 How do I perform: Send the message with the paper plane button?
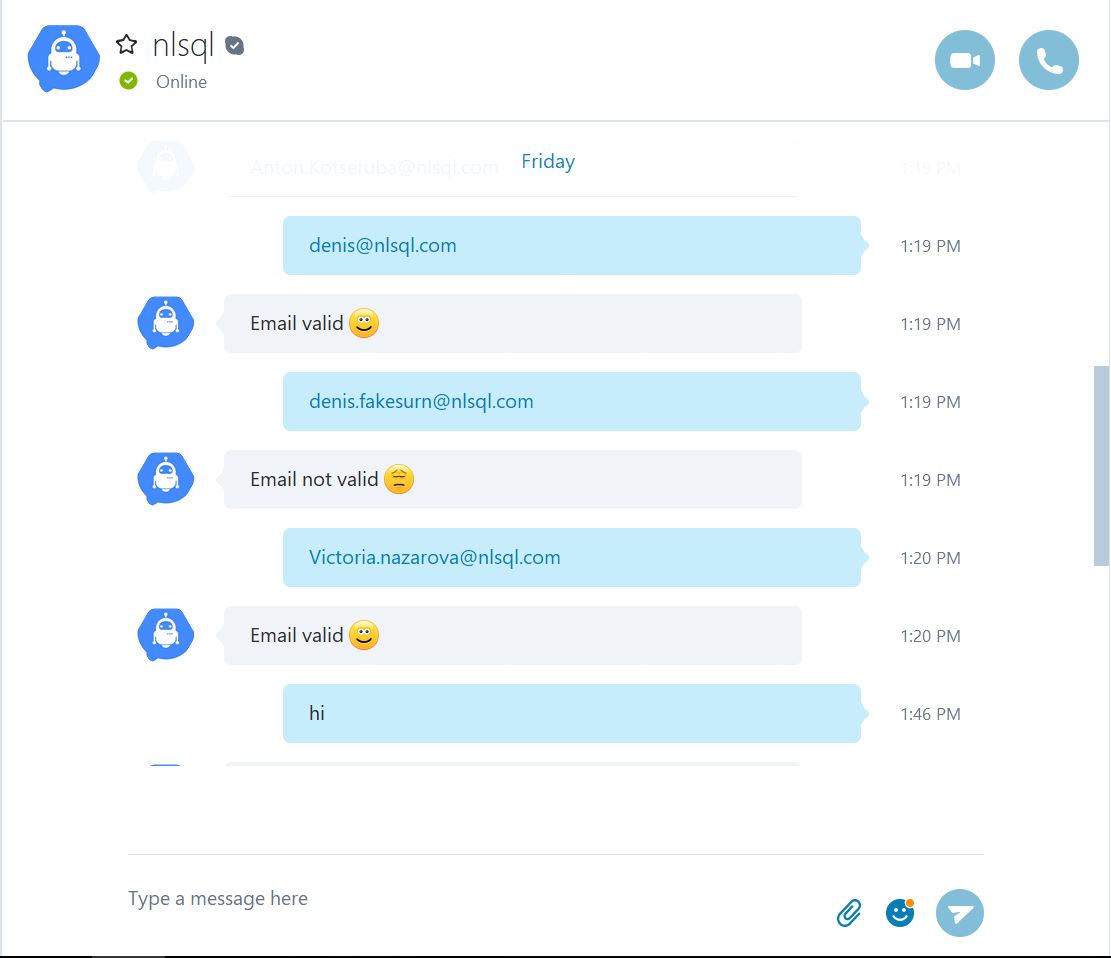[x=959, y=913]
